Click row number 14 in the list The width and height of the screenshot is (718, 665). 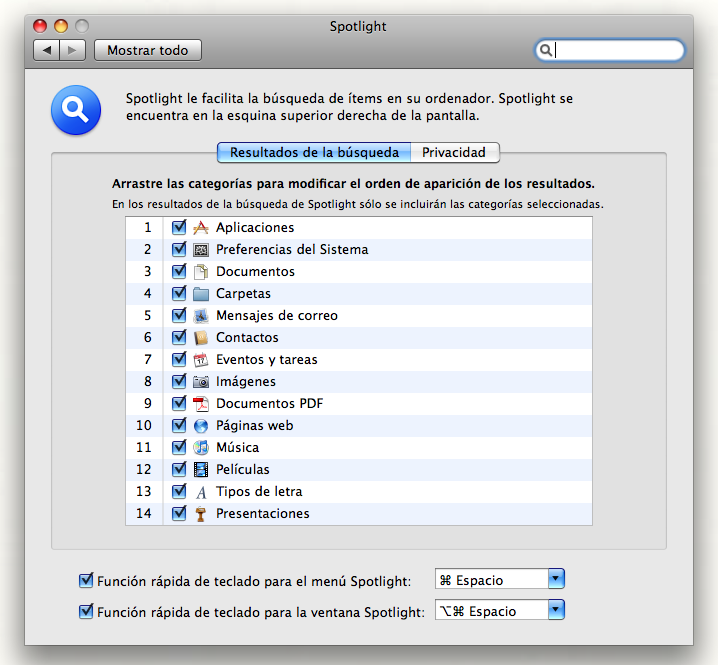point(144,513)
